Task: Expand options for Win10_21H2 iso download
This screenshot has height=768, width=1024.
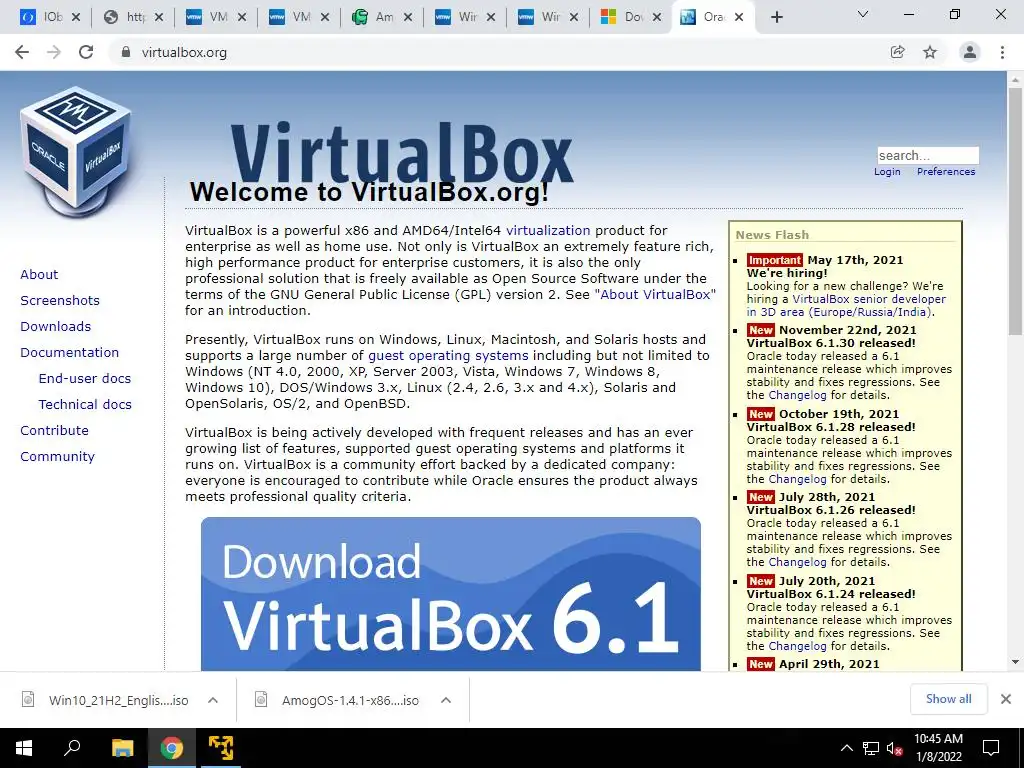Action: pyautogui.click(x=213, y=700)
